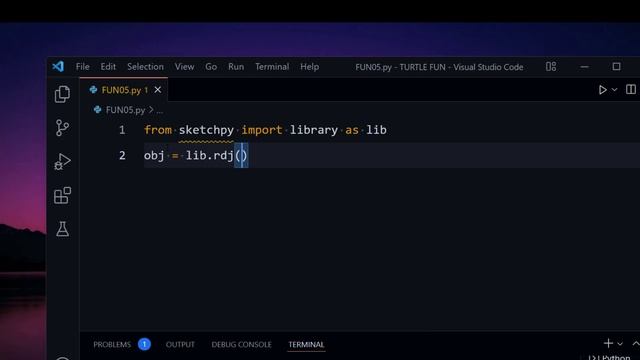Viewport: 640px width, 360px height.
Task: Switch to the DEBUG CONSOLE tab
Action: pyautogui.click(x=241, y=344)
